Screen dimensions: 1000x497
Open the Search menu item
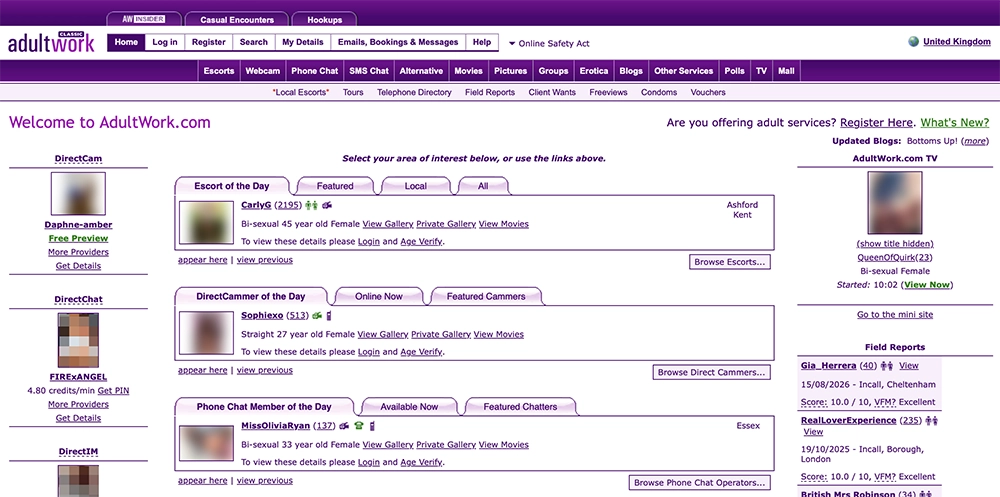254,42
